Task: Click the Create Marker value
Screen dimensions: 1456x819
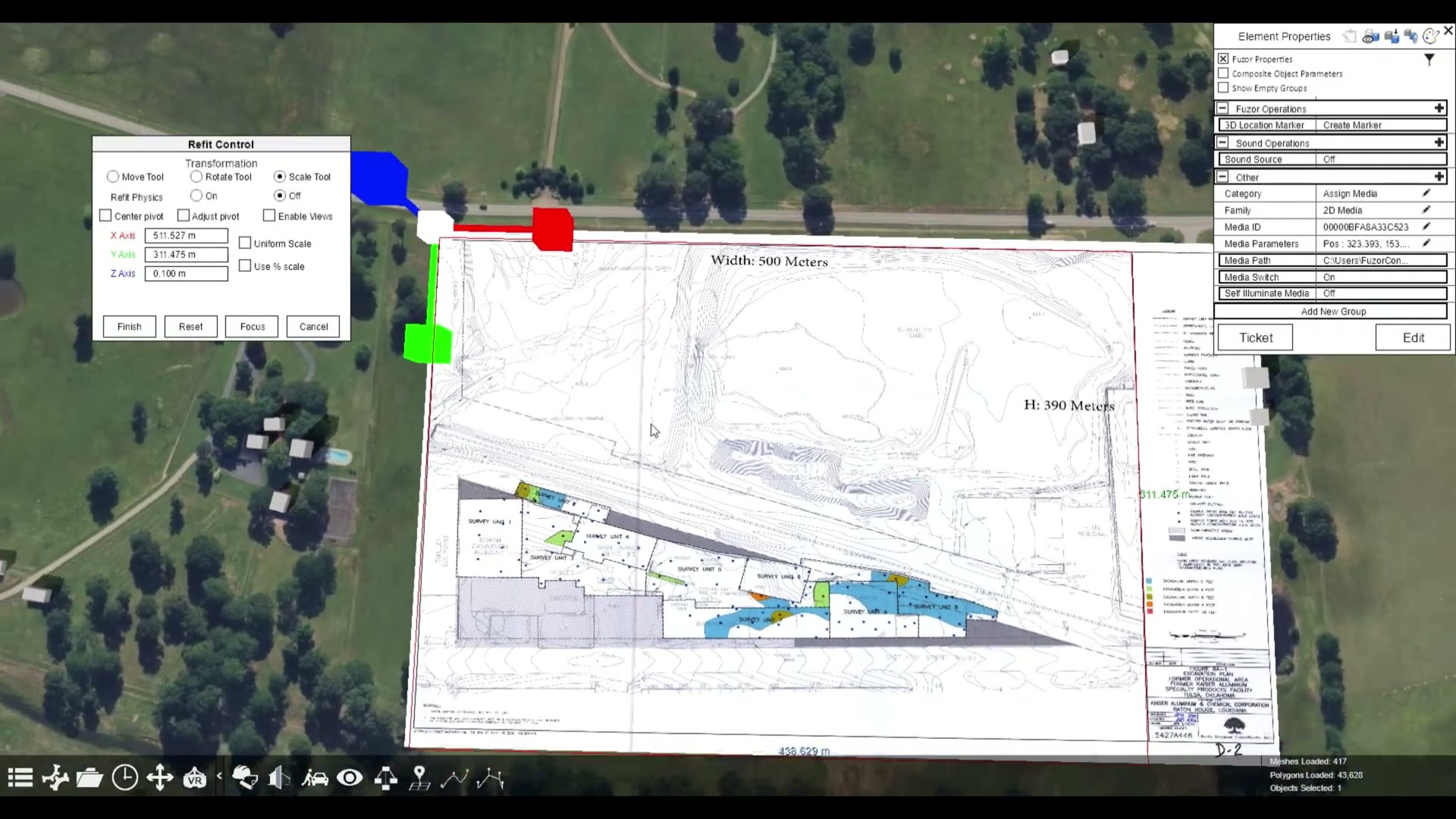Action: point(1382,125)
